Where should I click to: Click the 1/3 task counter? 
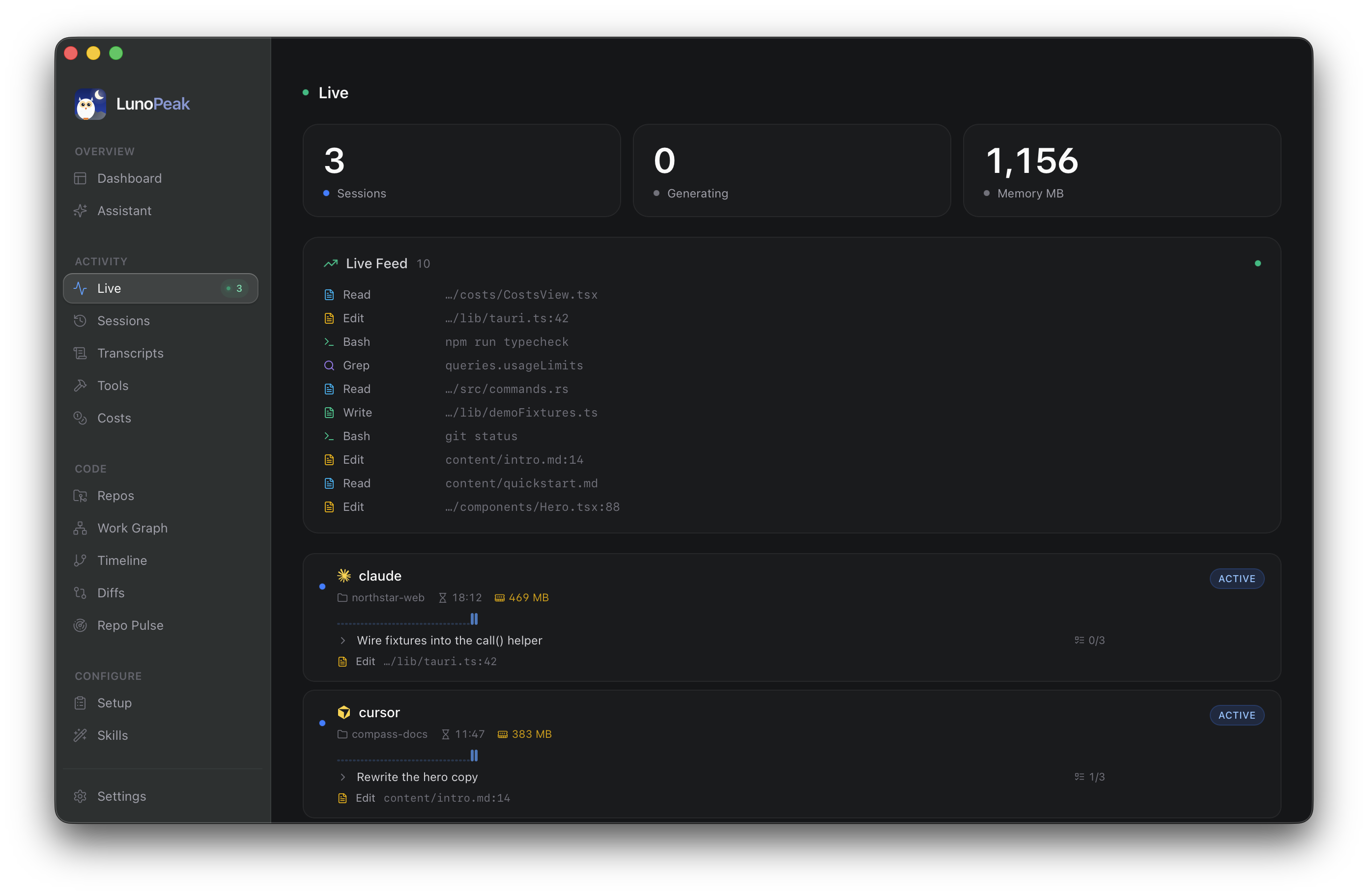coord(1090,777)
